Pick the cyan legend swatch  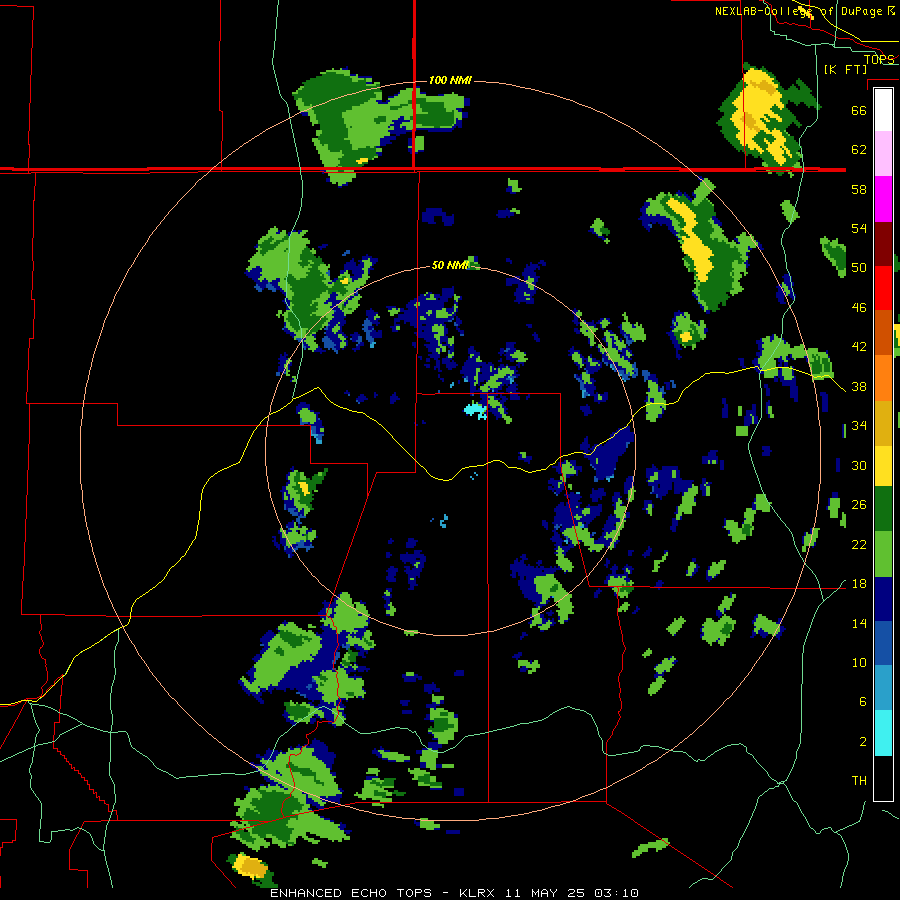[883, 733]
